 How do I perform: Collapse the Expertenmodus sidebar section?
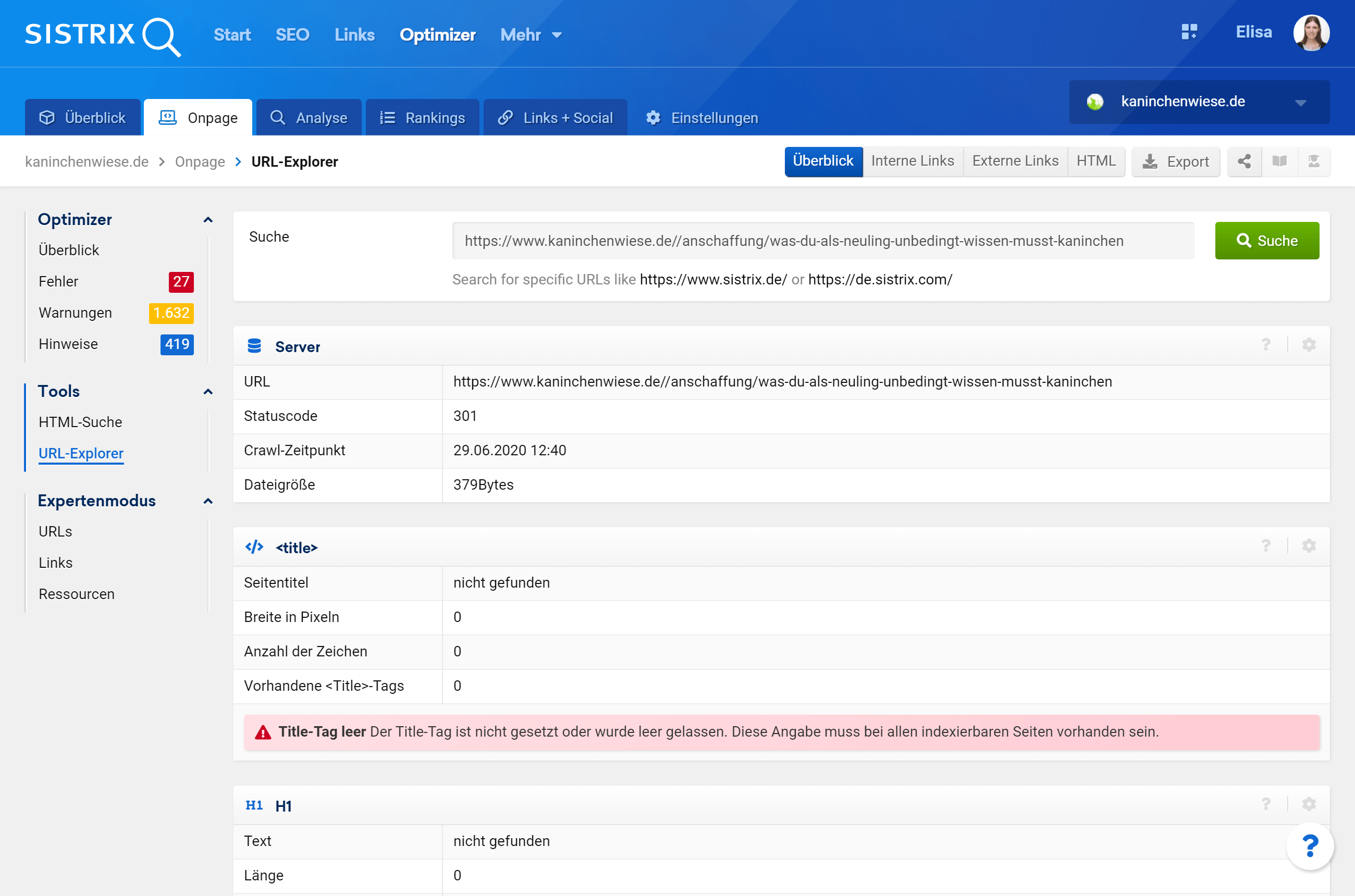point(208,502)
